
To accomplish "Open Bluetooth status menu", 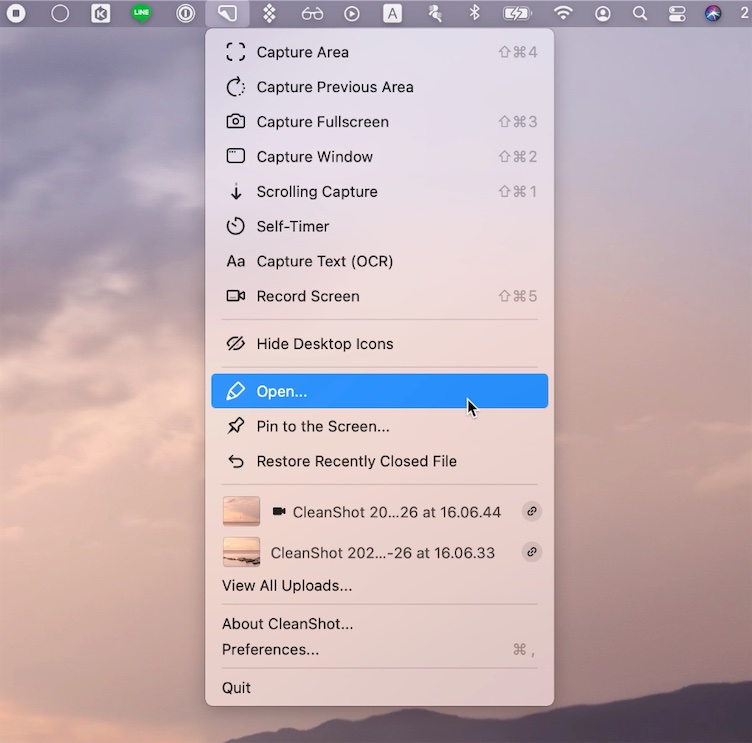I will click(474, 13).
